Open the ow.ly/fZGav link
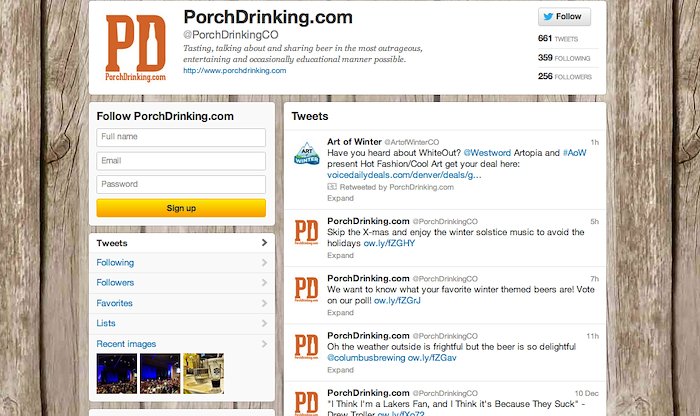The height and width of the screenshot is (416, 700). tap(432, 358)
